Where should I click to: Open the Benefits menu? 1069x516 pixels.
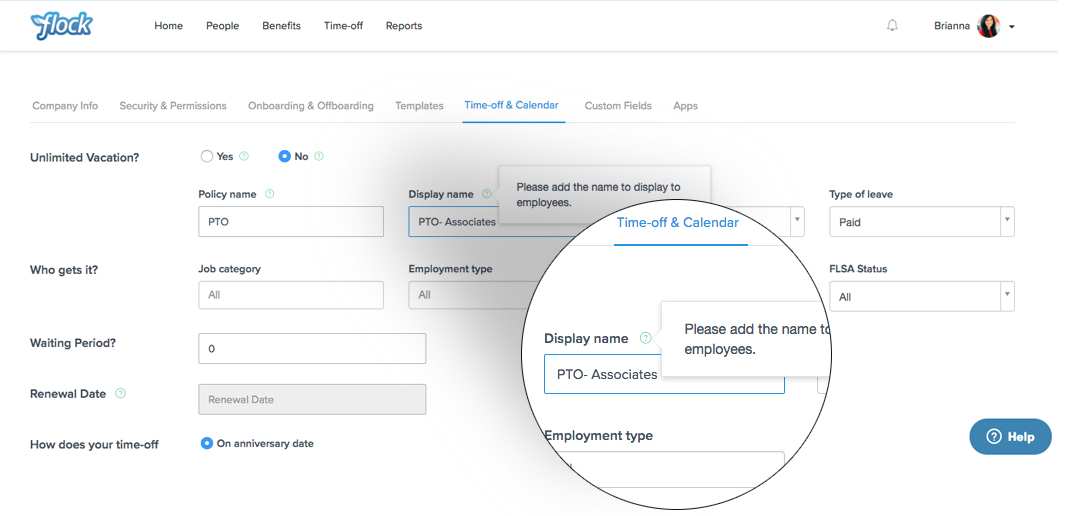[x=282, y=26]
